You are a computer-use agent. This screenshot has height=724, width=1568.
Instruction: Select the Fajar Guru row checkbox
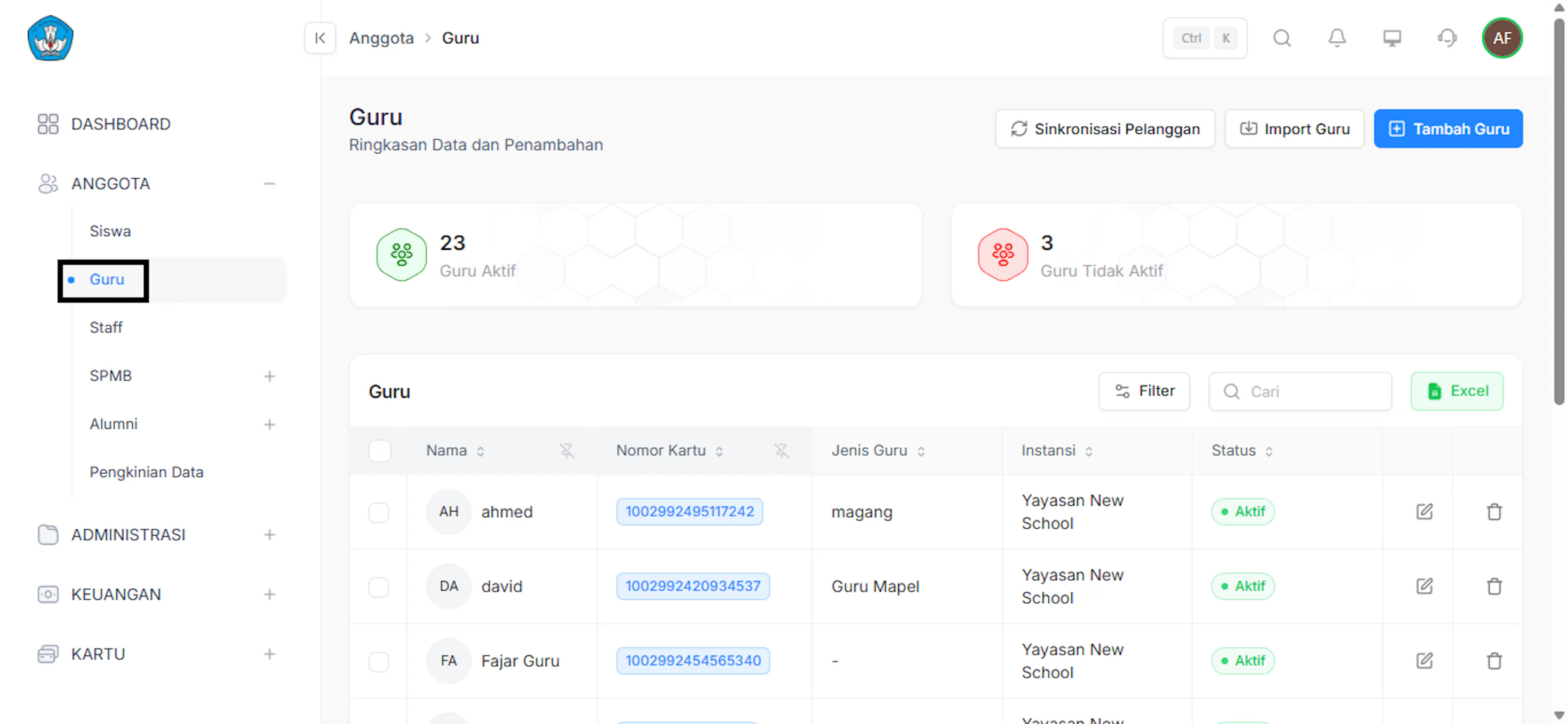pyautogui.click(x=379, y=661)
